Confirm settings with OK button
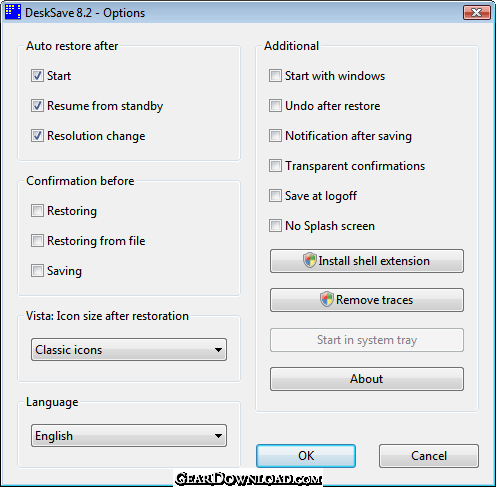 (306, 456)
